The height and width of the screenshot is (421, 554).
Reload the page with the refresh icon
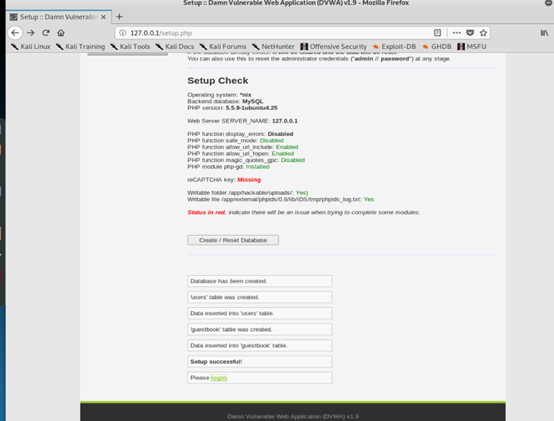click(46, 33)
